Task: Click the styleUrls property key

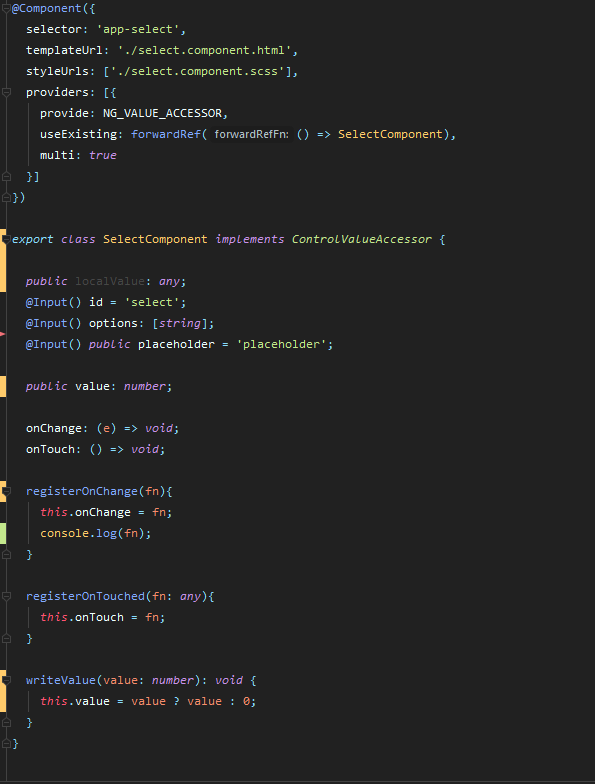Action: (57, 72)
